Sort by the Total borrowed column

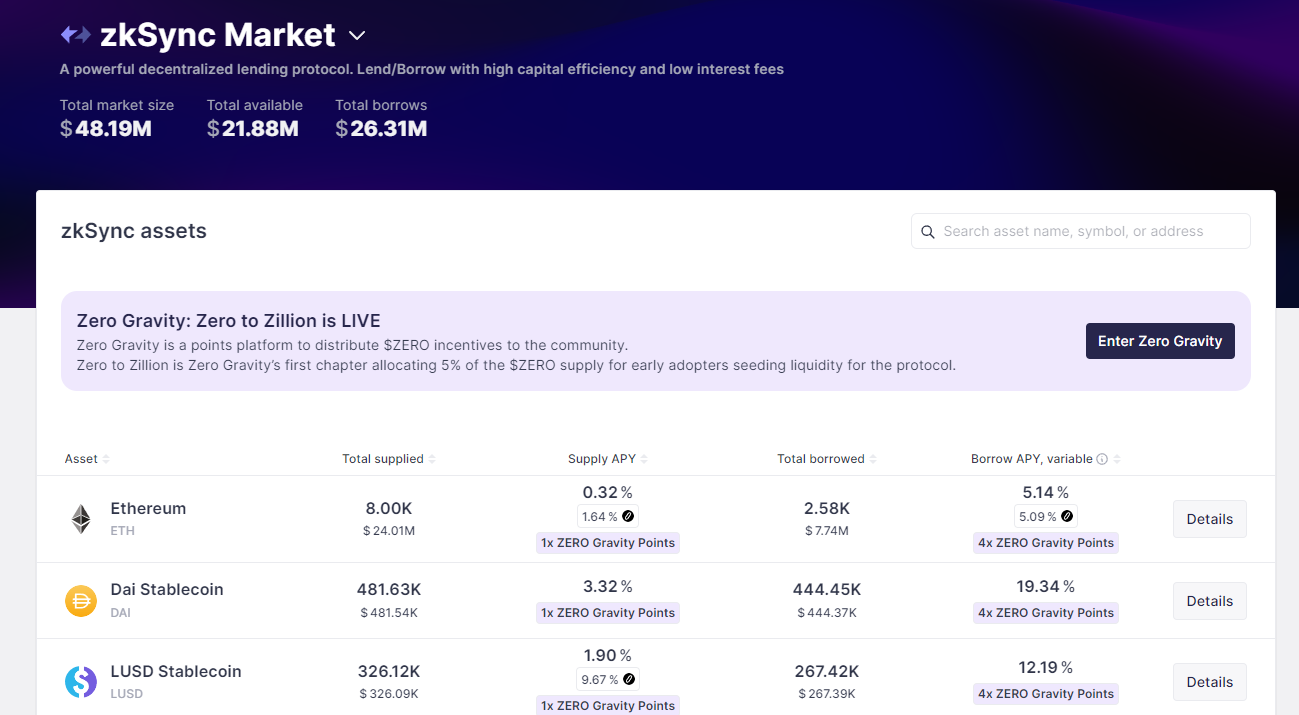(x=827, y=459)
